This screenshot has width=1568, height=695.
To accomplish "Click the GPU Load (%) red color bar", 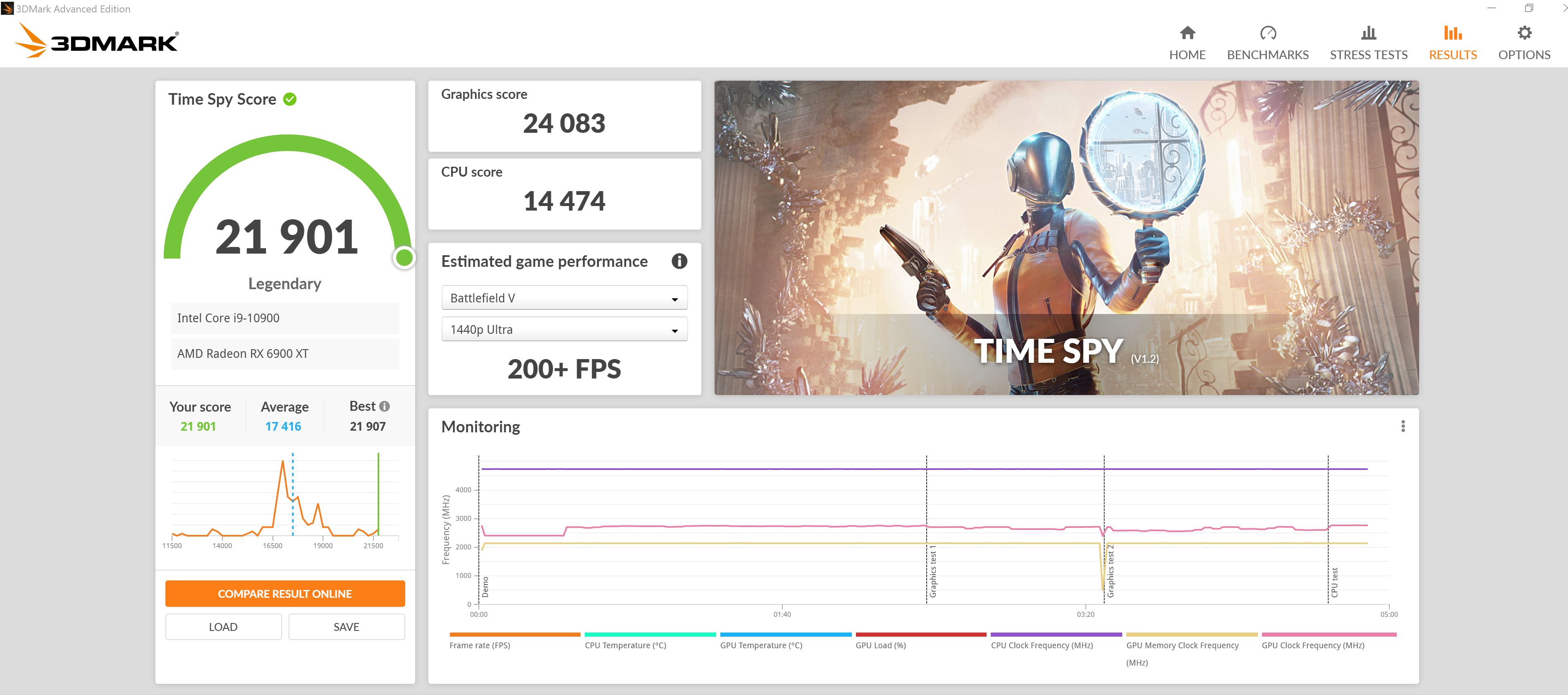I will [920, 635].
